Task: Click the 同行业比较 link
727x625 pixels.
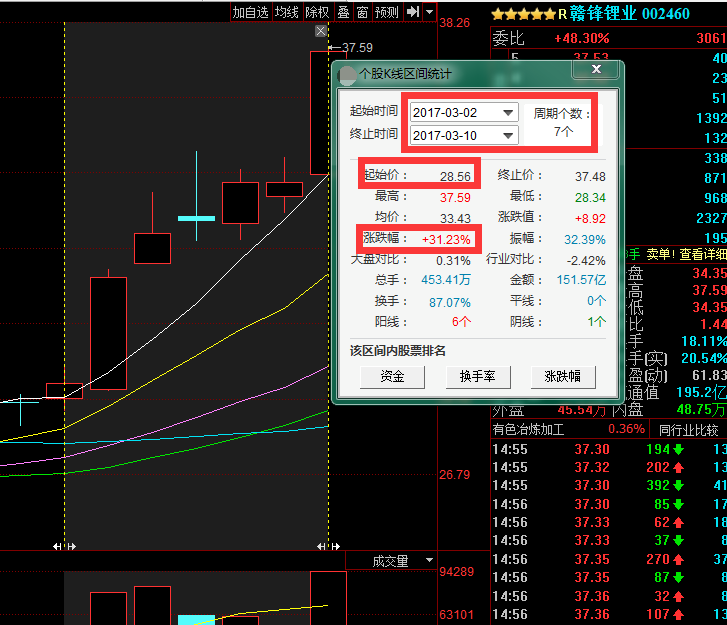Action: click(689, 430)
